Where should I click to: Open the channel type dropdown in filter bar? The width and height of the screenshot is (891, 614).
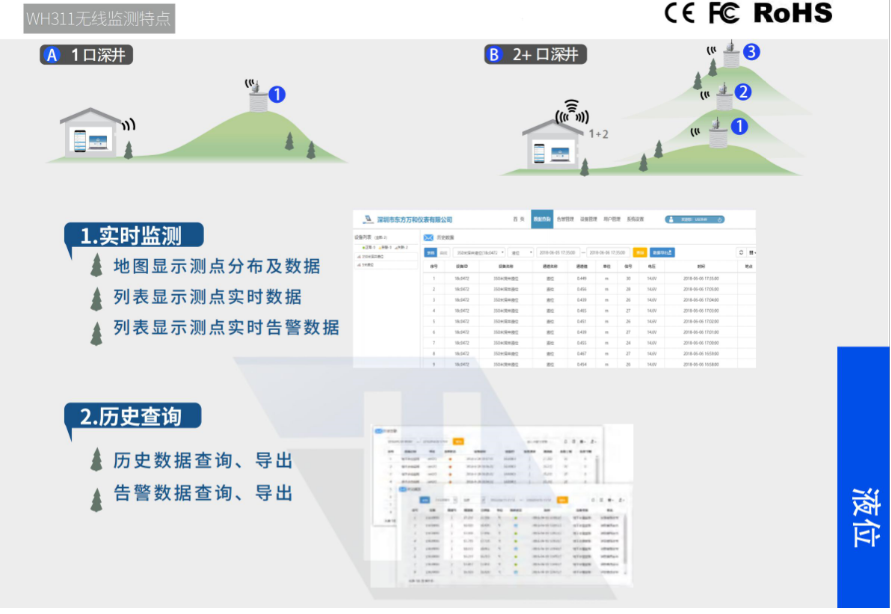tap(521, 253)
